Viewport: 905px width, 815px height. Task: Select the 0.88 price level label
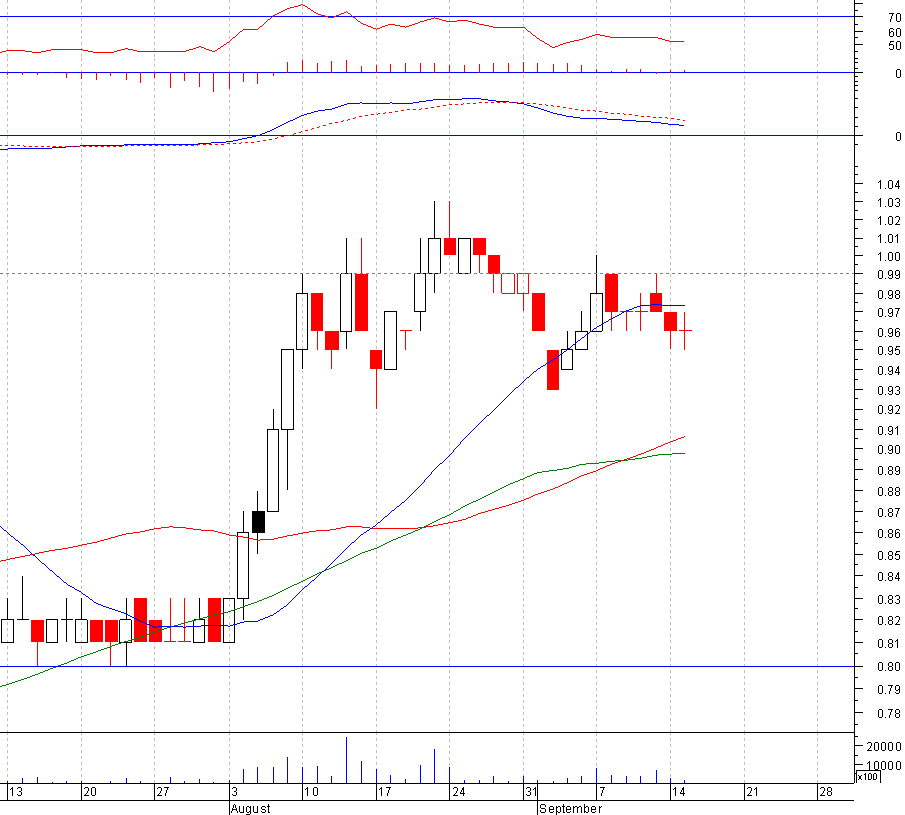(888, 492)
